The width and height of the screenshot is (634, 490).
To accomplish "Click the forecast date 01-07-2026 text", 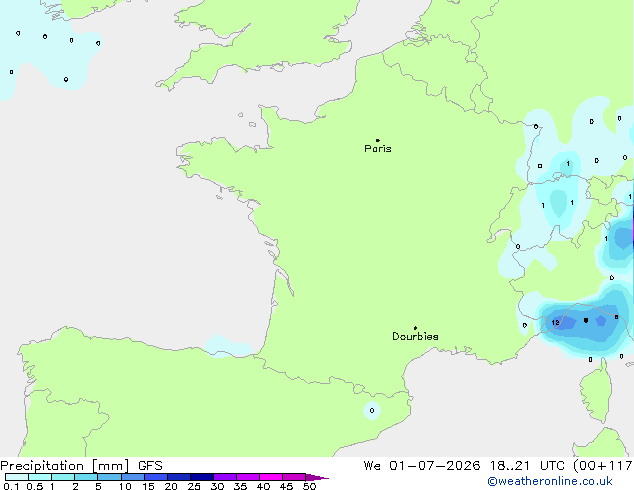I will click(435, 466).
